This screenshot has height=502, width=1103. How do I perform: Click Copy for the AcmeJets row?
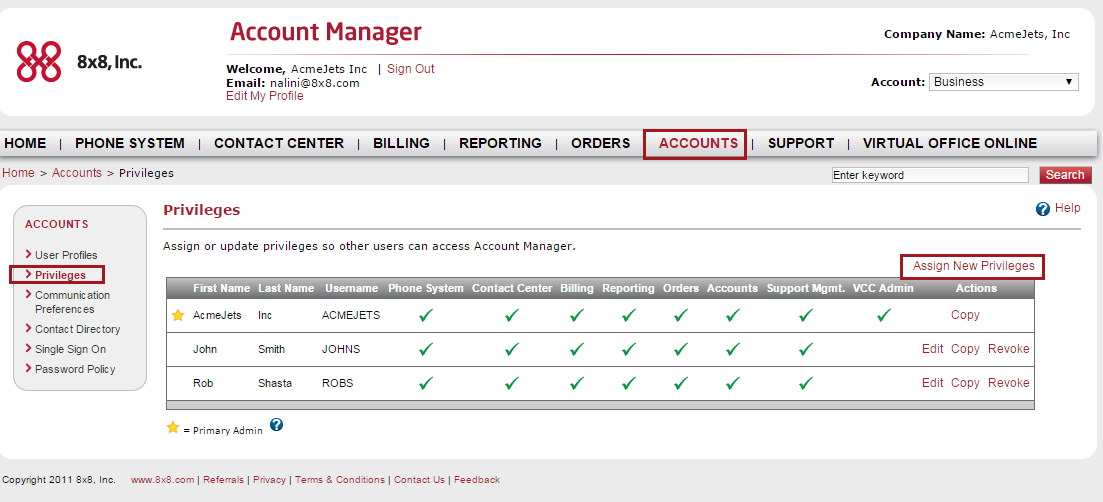[x=965, y=315]
